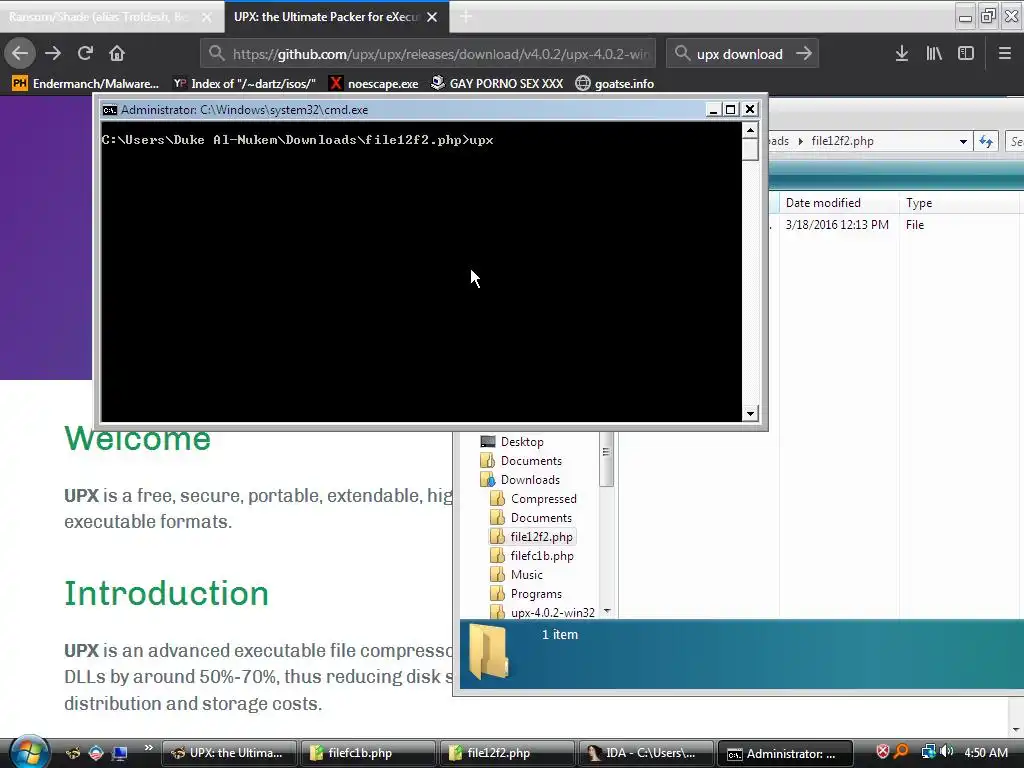Click the 4:50 AM clock
Image resolution: width=1024 pixels, height=768 pixels.
pyautogui.click(x=985, y=753)
